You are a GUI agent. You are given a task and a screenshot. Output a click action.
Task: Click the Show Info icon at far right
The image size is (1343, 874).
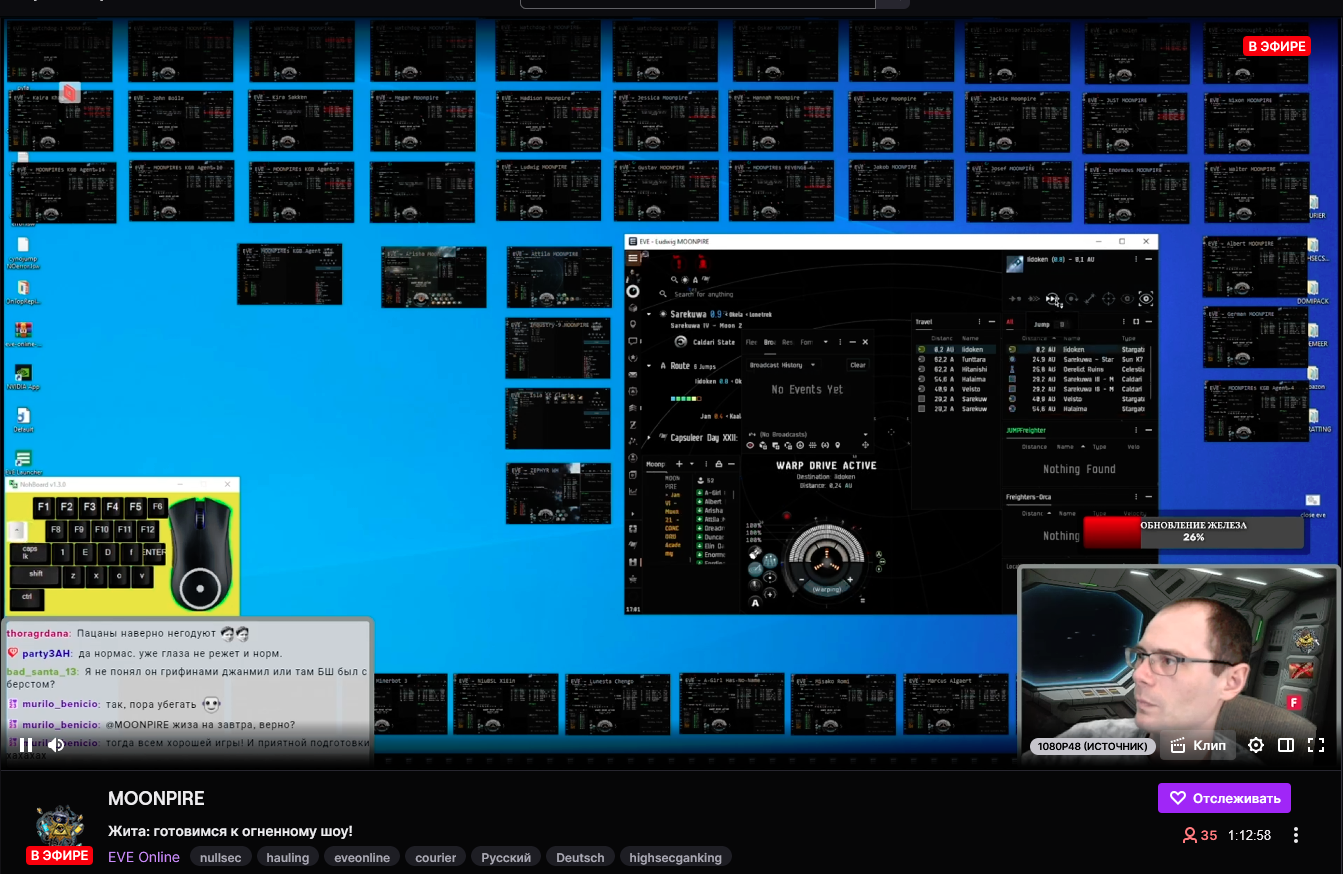click(1146, 299)
